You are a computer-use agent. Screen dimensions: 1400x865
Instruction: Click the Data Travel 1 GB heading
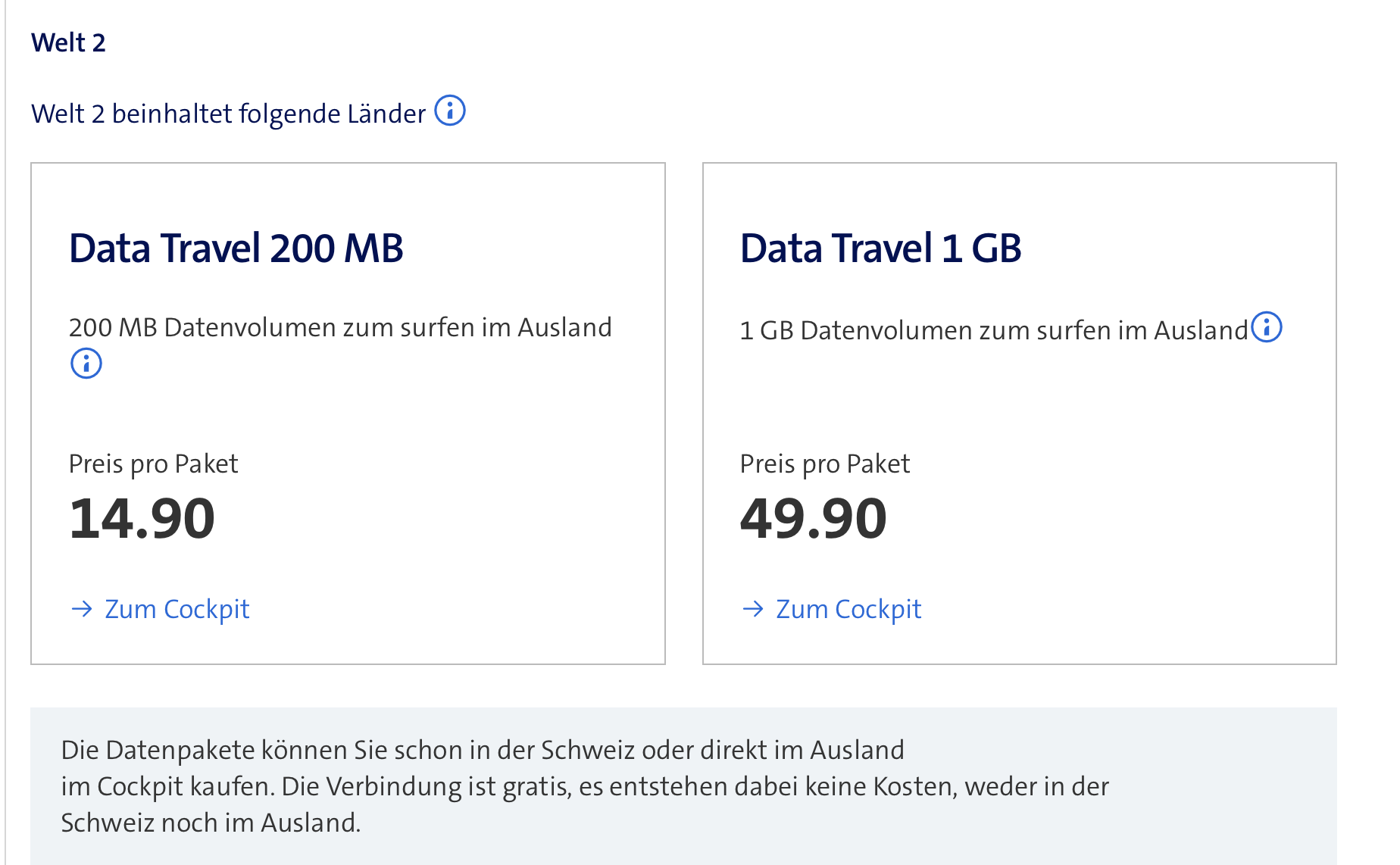coord(880,248)
